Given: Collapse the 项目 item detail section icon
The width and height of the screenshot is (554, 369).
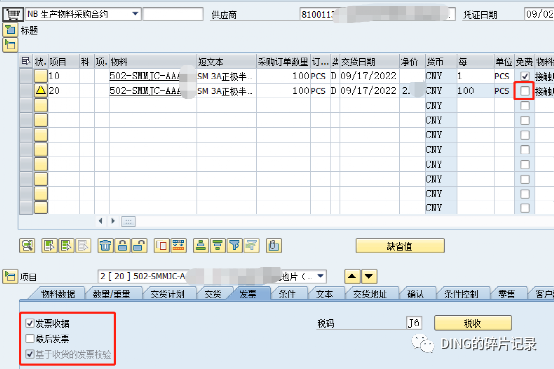Looking at the screenshot, I should (10, 276).
